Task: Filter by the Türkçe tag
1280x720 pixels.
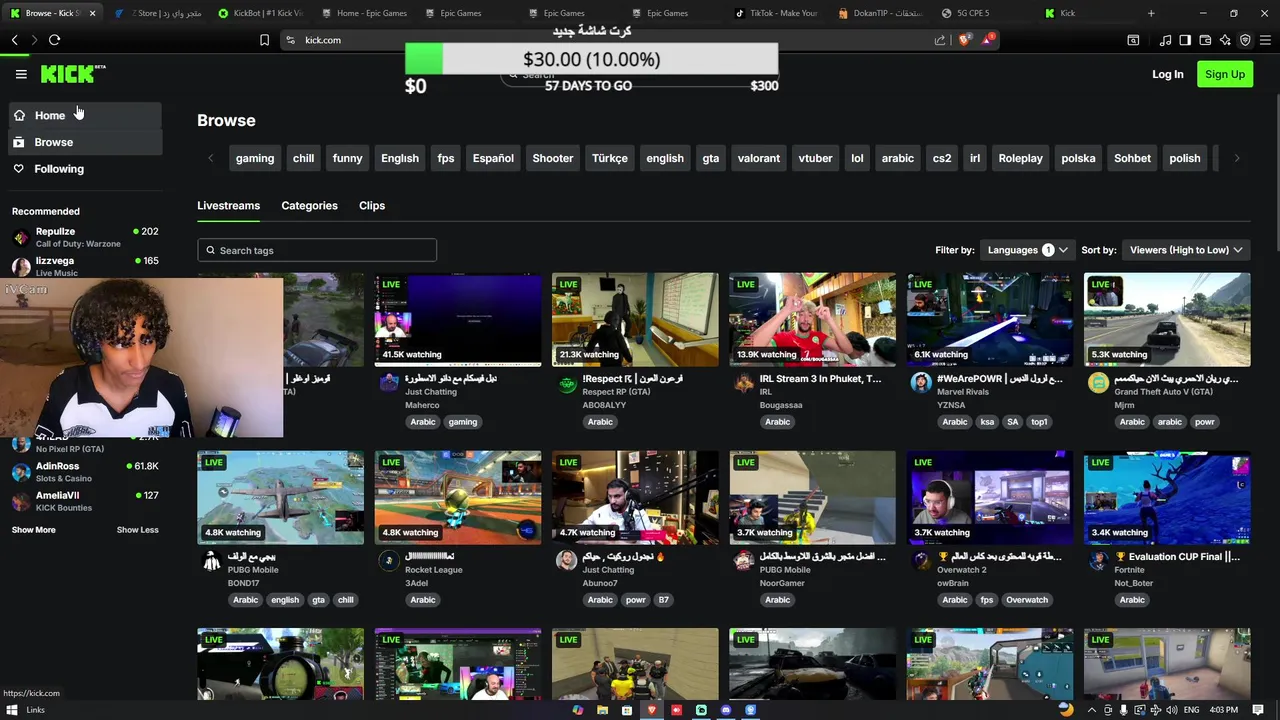Action: 609,158
